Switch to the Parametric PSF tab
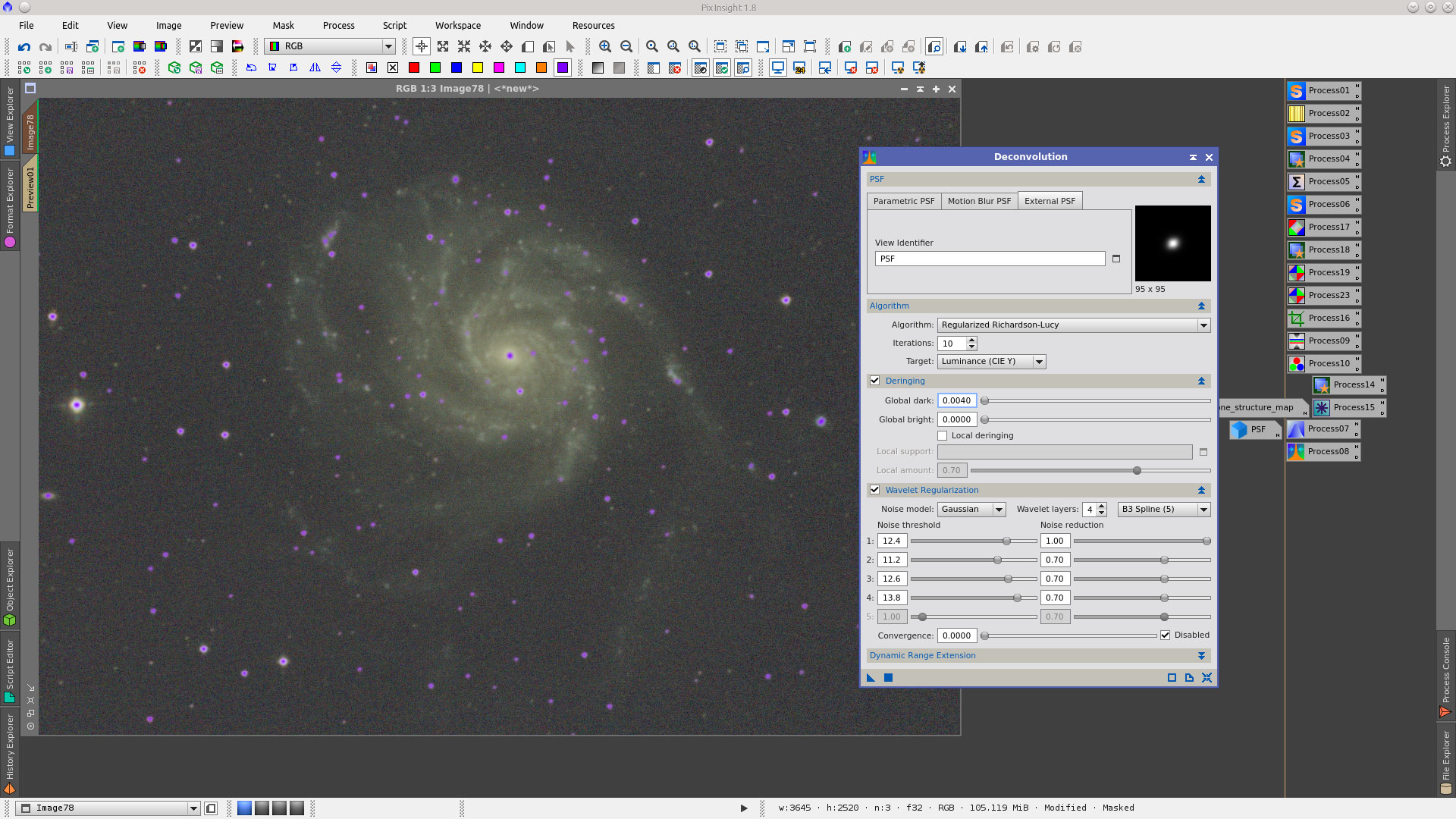Screen dimensions: 1456x819 [x=903, y=200]
